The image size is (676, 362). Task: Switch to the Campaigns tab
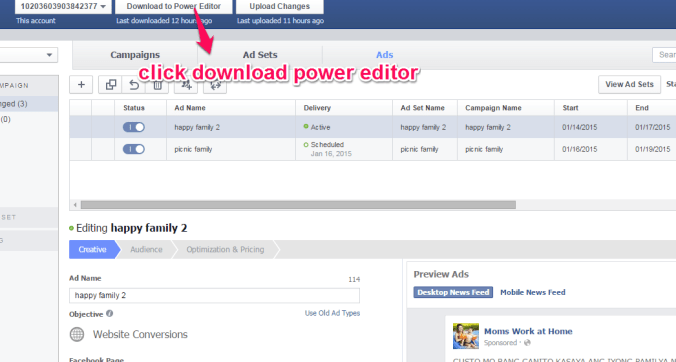(135, 55)
